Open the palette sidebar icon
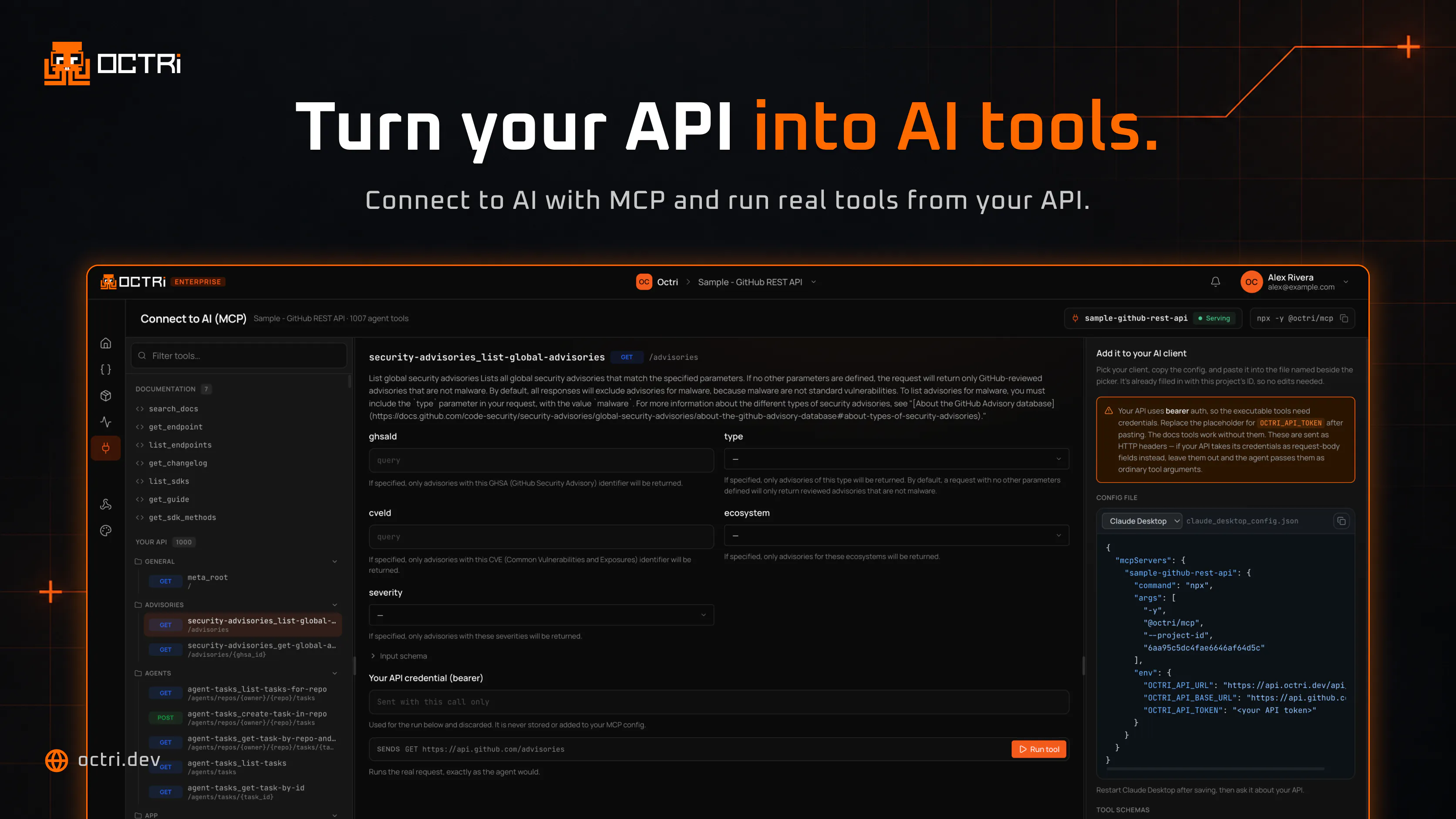The image size is (1456, 819). coord(106,530)
